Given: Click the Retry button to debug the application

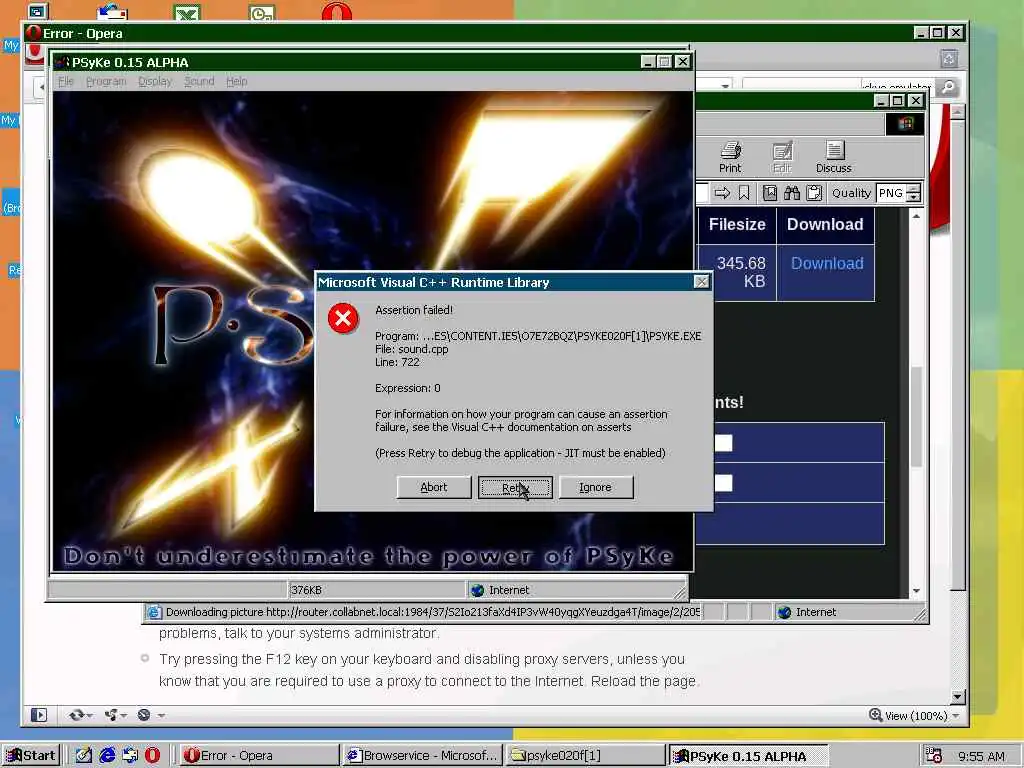Looking at the screenshot, I should (x=515, y=487).
